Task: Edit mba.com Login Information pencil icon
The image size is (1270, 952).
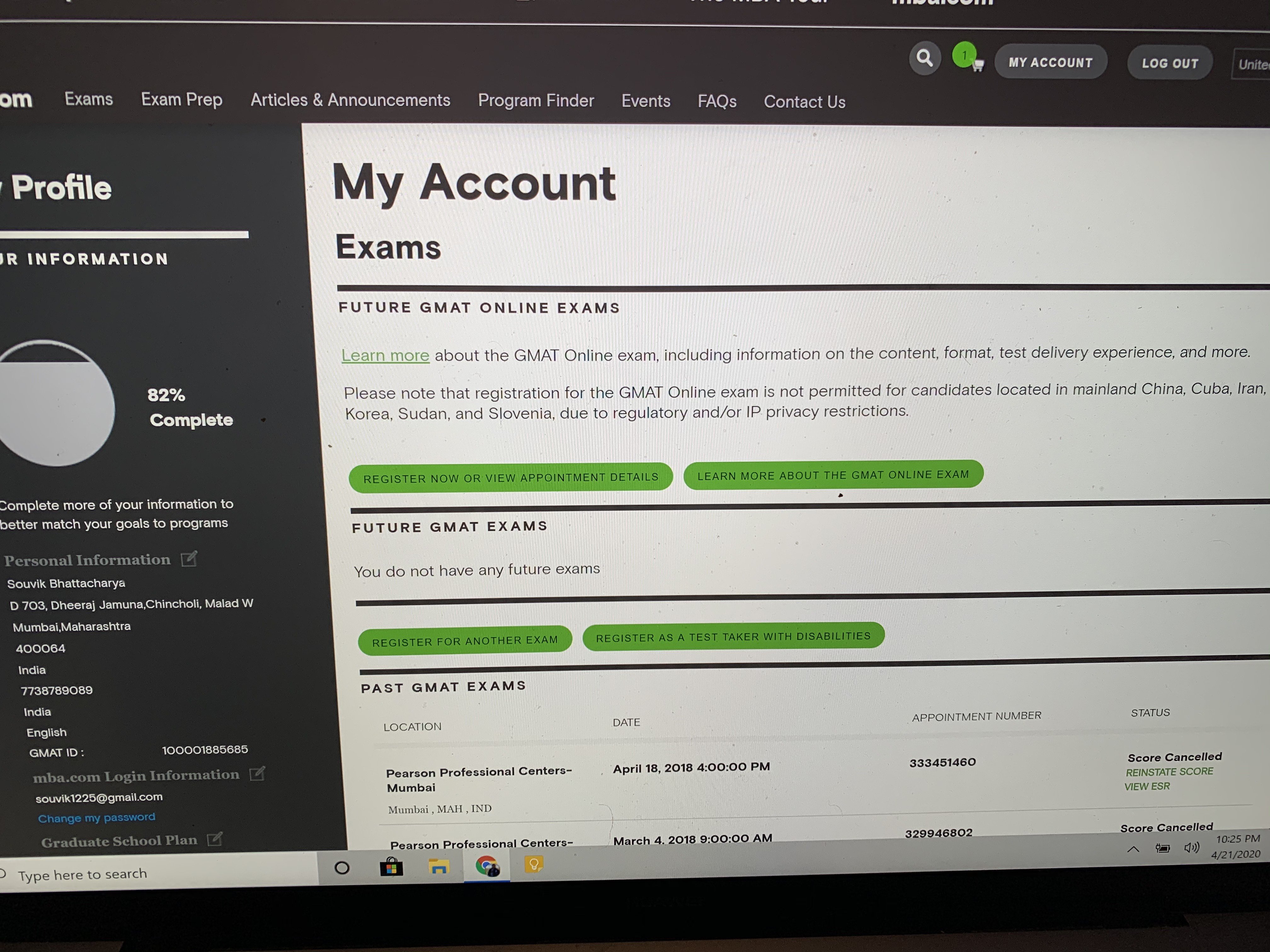Action: pos(257,773)
